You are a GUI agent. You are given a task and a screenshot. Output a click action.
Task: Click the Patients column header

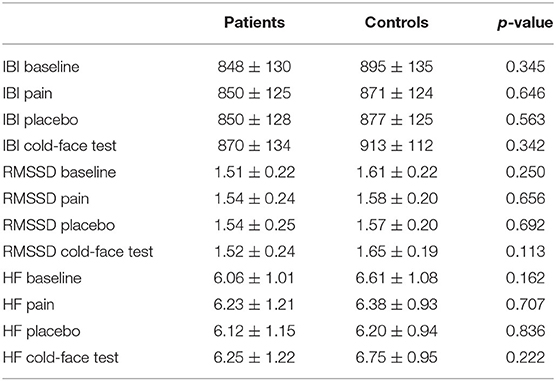(254, 23)
